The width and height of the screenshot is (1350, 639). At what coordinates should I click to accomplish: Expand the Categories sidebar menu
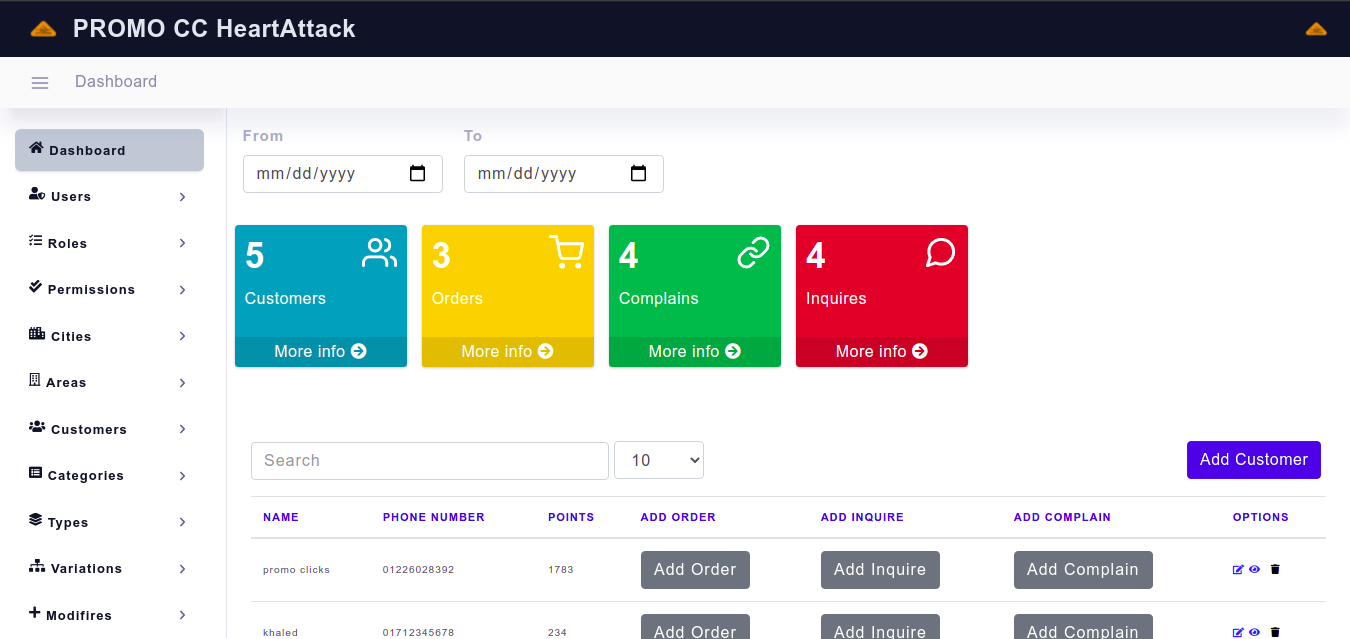(x=109, y=476)
